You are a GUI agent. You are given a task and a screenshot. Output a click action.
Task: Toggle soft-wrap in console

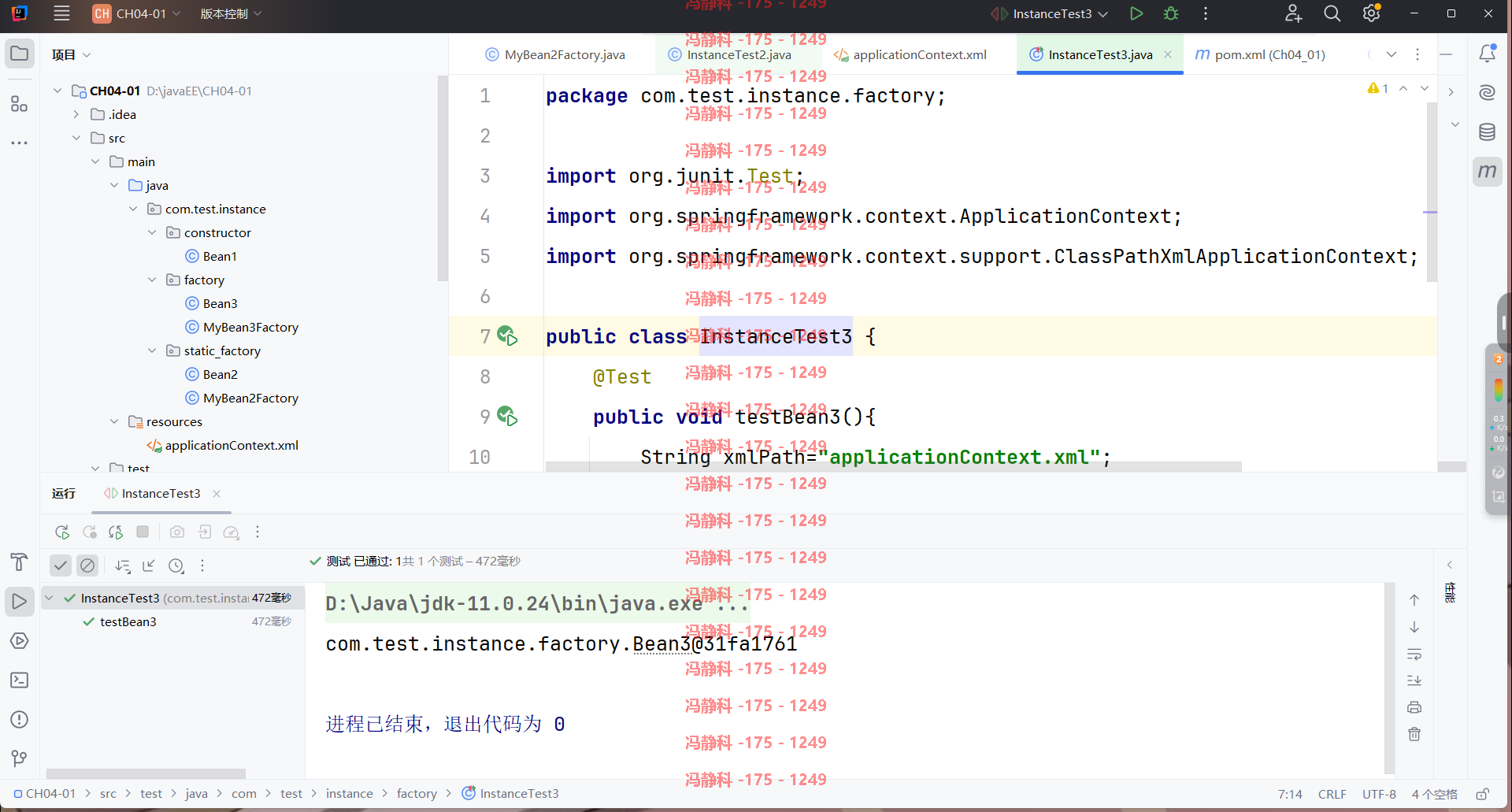(1414, 654)
